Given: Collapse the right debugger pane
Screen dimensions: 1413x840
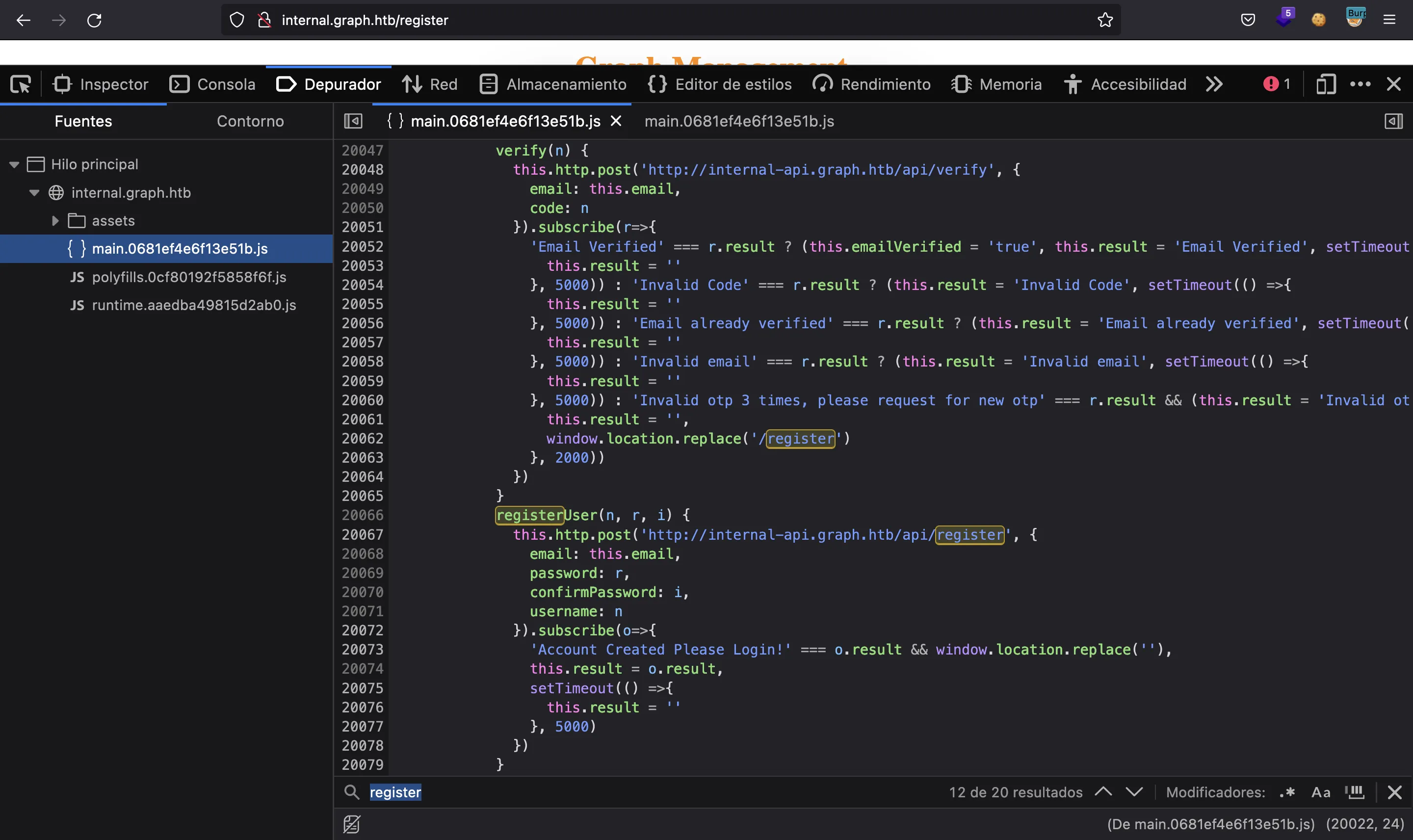Looking at the screenshot, I should click(x=1394, y=121).
